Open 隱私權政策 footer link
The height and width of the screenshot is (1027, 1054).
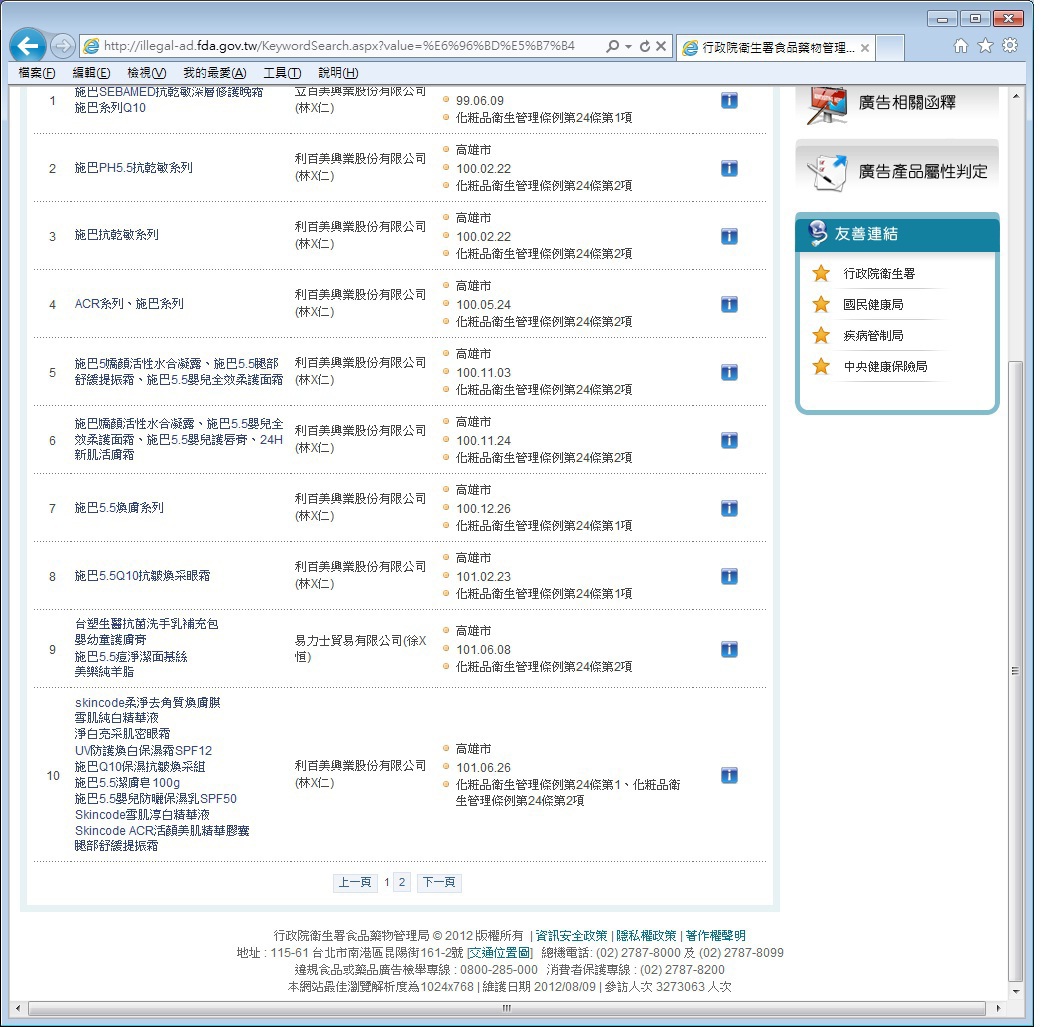point(646,936)
